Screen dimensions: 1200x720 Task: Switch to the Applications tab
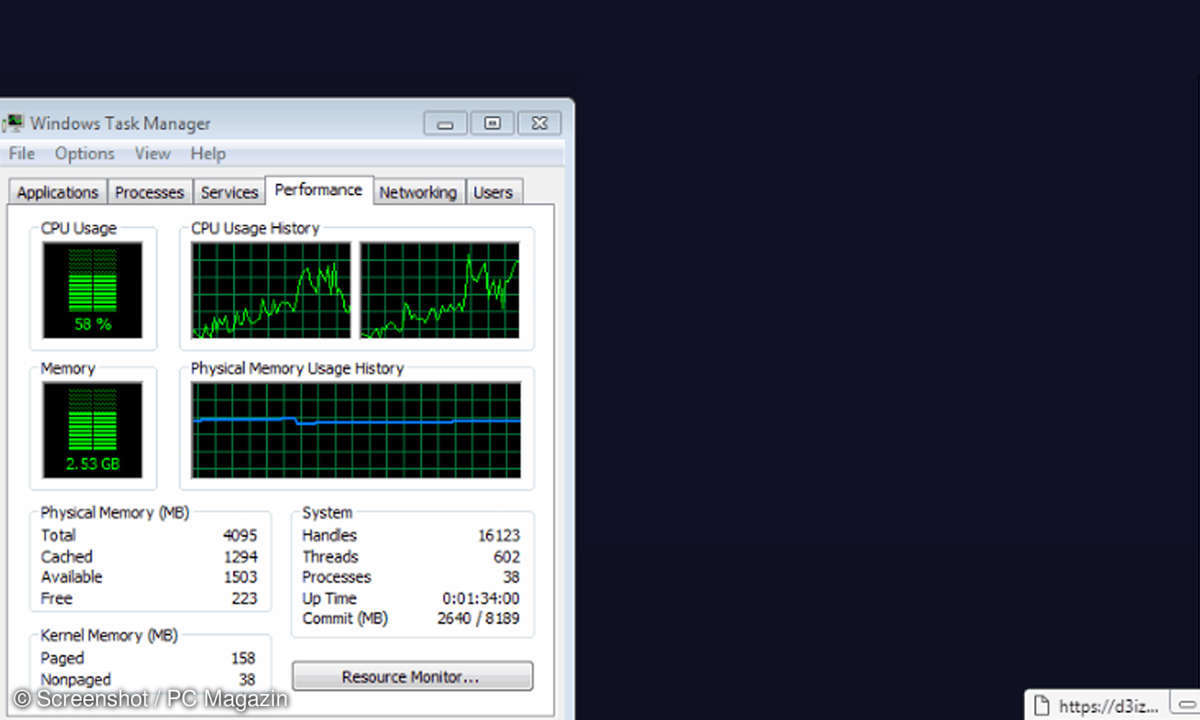pos(57,192)
